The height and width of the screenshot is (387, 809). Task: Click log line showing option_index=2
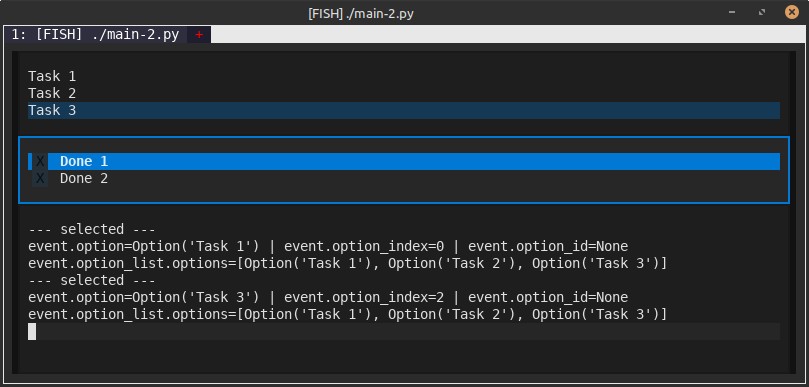point(328,297)
